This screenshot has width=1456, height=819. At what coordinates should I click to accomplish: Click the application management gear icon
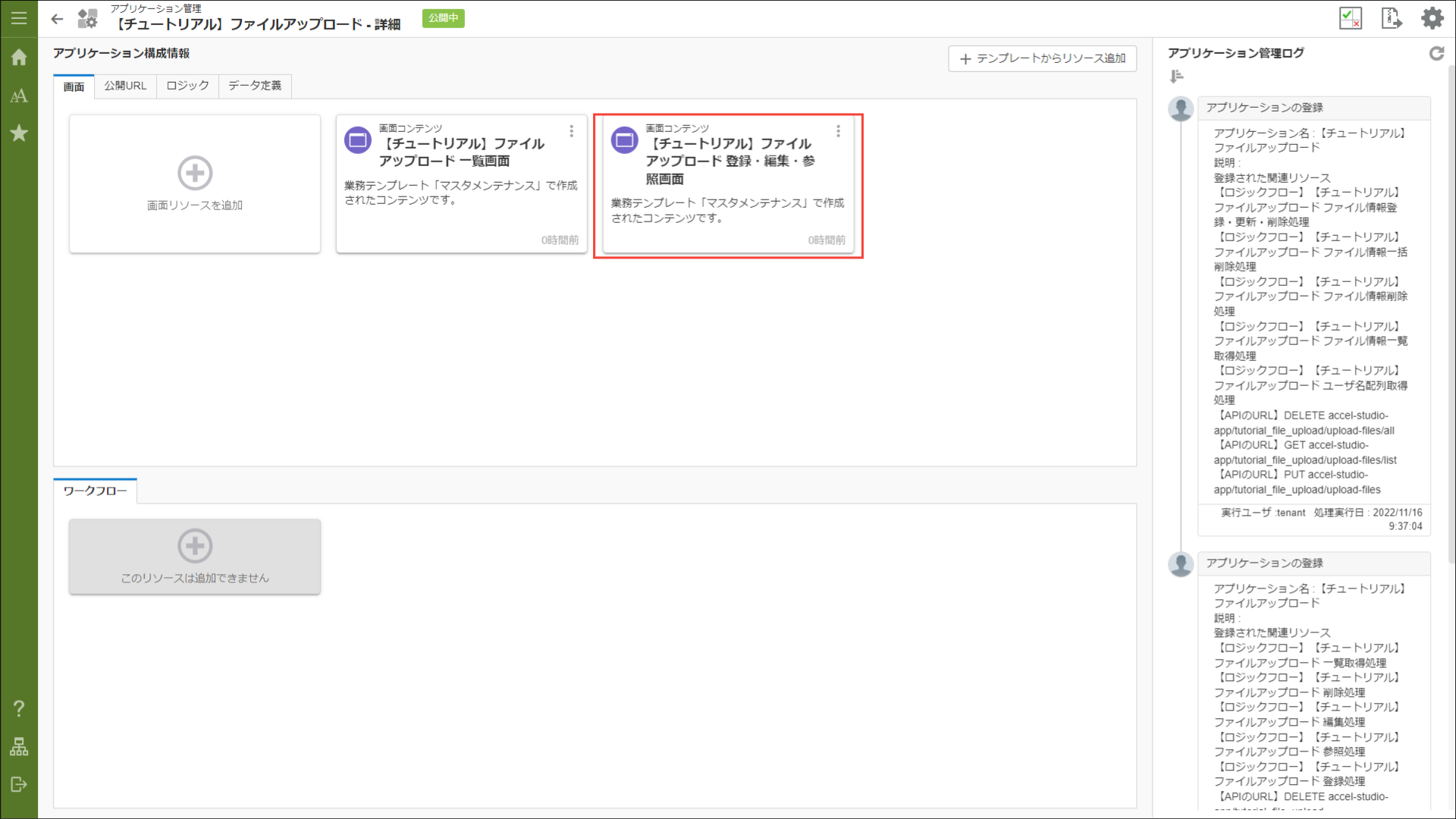click(88, 19)
